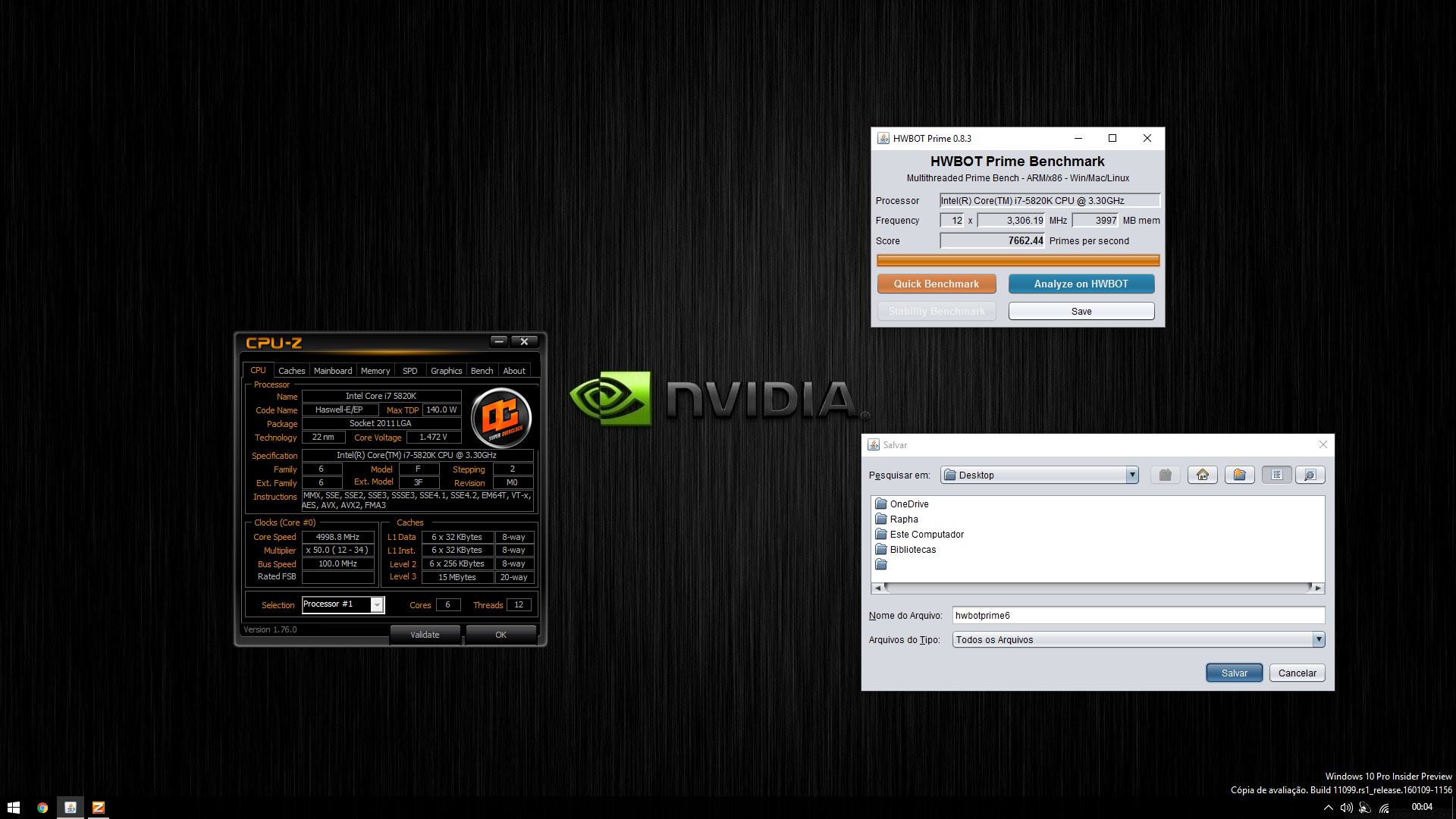Switch to list view in Salvar dialog

coord(1277,475)
